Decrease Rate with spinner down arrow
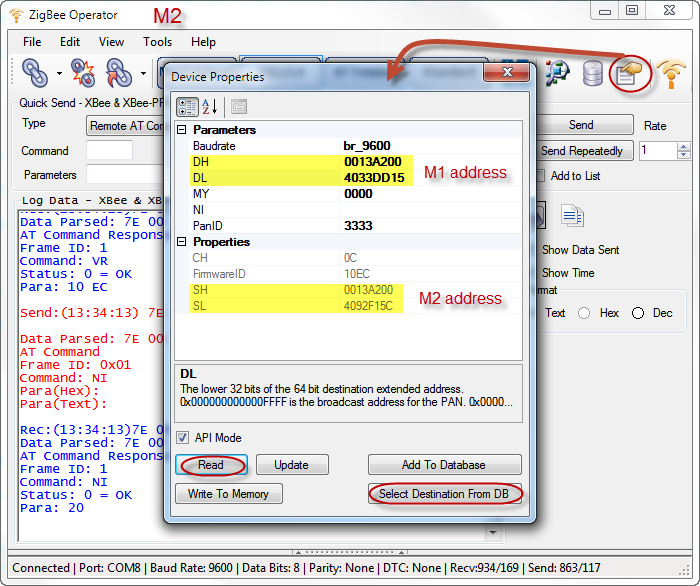Image resolution: width=700 pixels, height=586 pixels. click(x=683, y=155)
